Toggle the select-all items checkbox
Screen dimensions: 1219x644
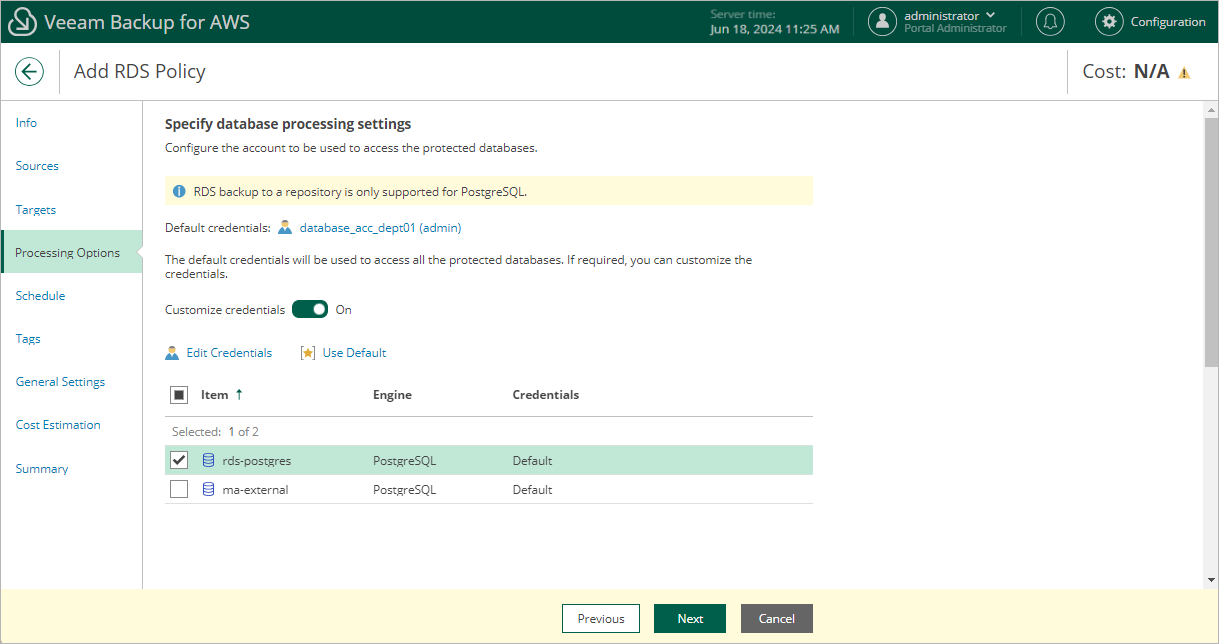(179, 395)
